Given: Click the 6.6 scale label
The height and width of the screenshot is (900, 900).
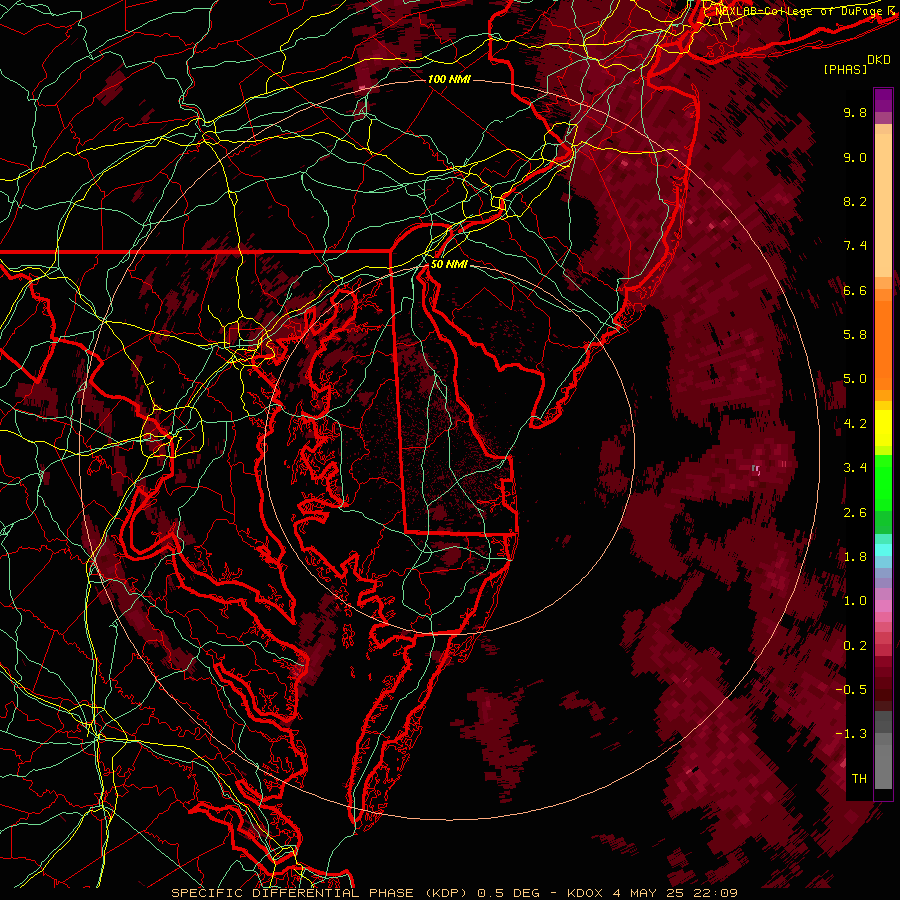Looking at the screenshot, I should pos(855,290).
